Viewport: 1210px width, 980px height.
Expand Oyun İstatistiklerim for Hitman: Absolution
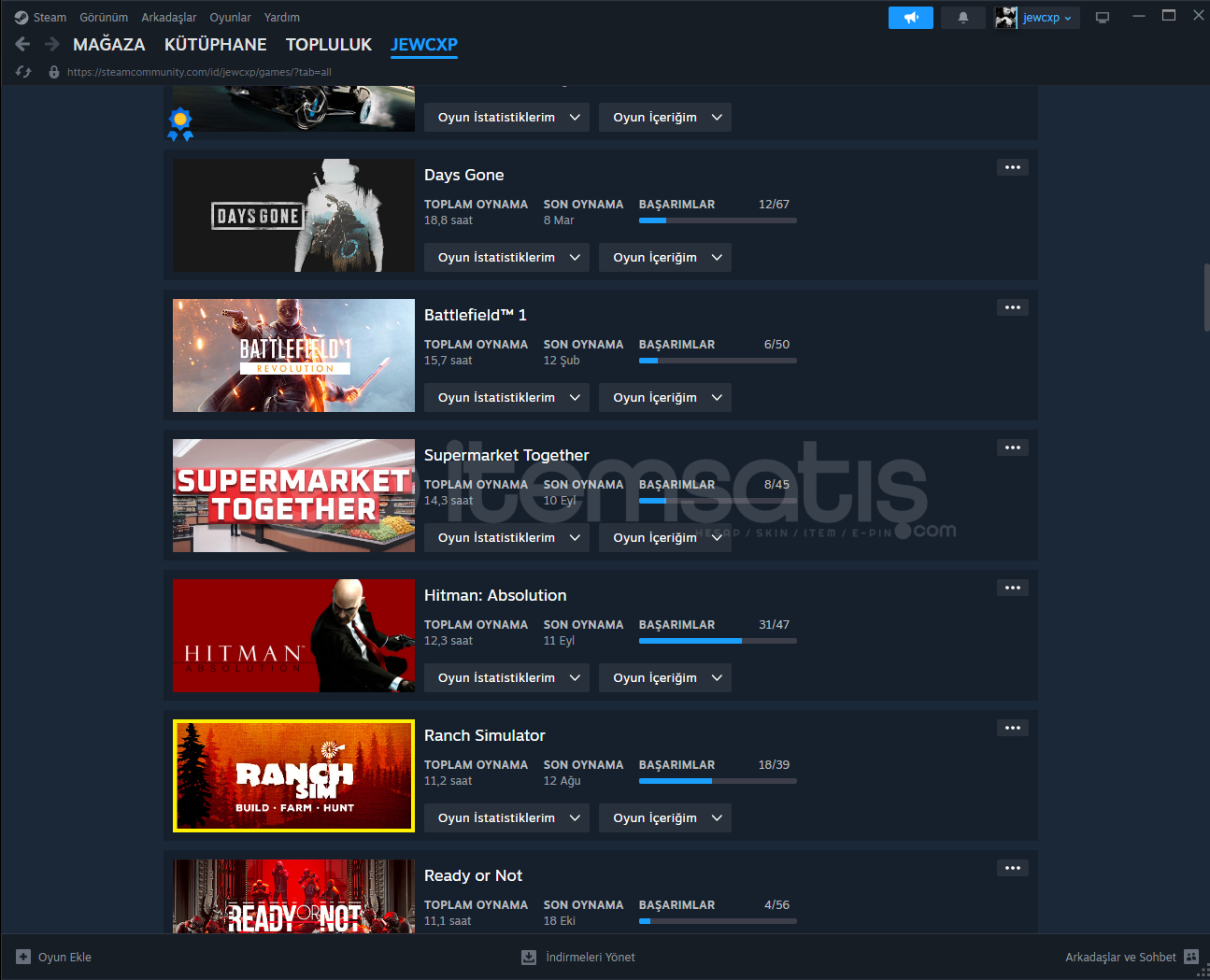coord(506,677)
